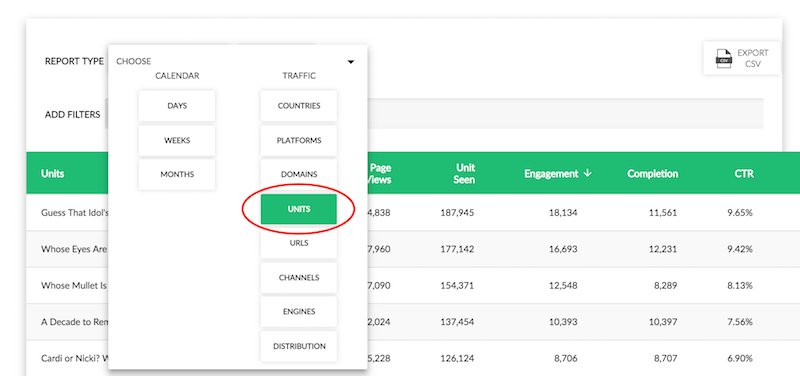Click the Add Filters input field
The width and height of the screenshot is (800, 376).
[x=565, y=114]
